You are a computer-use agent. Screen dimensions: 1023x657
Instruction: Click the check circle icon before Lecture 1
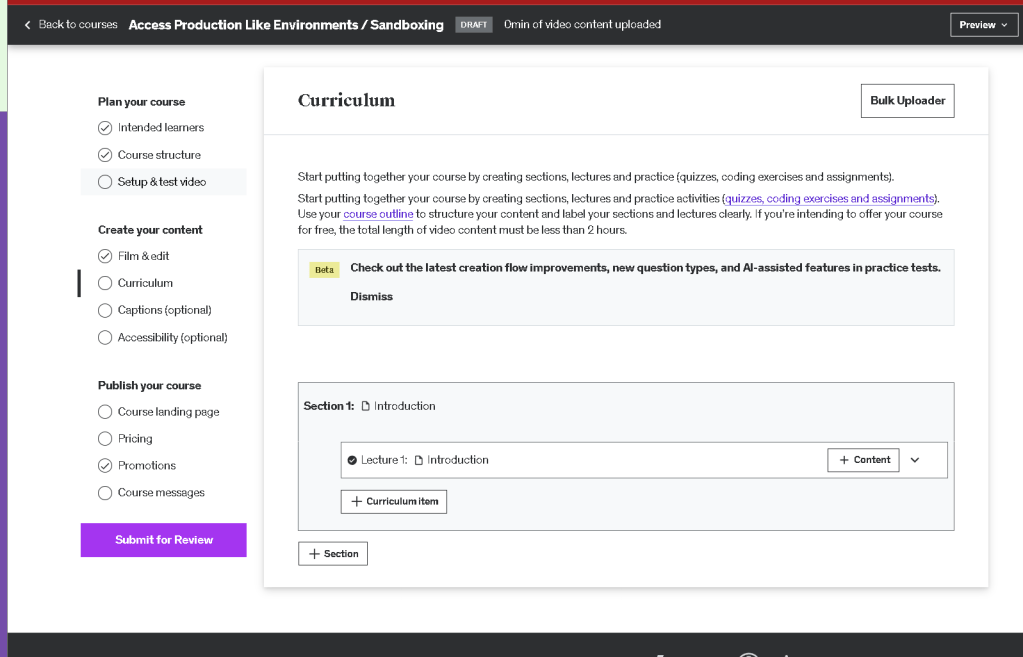click(352, 460)
